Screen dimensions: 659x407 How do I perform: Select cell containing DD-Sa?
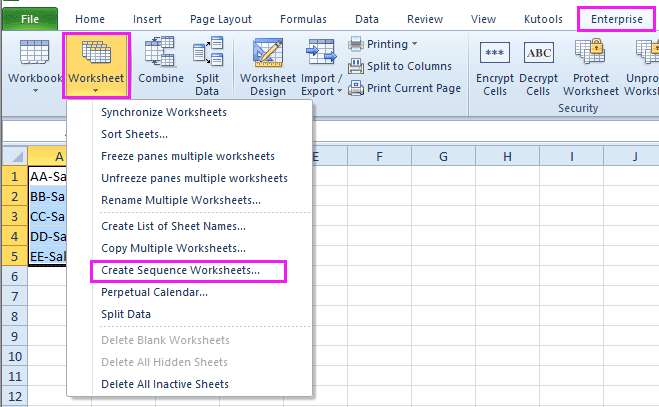point(47,236)
